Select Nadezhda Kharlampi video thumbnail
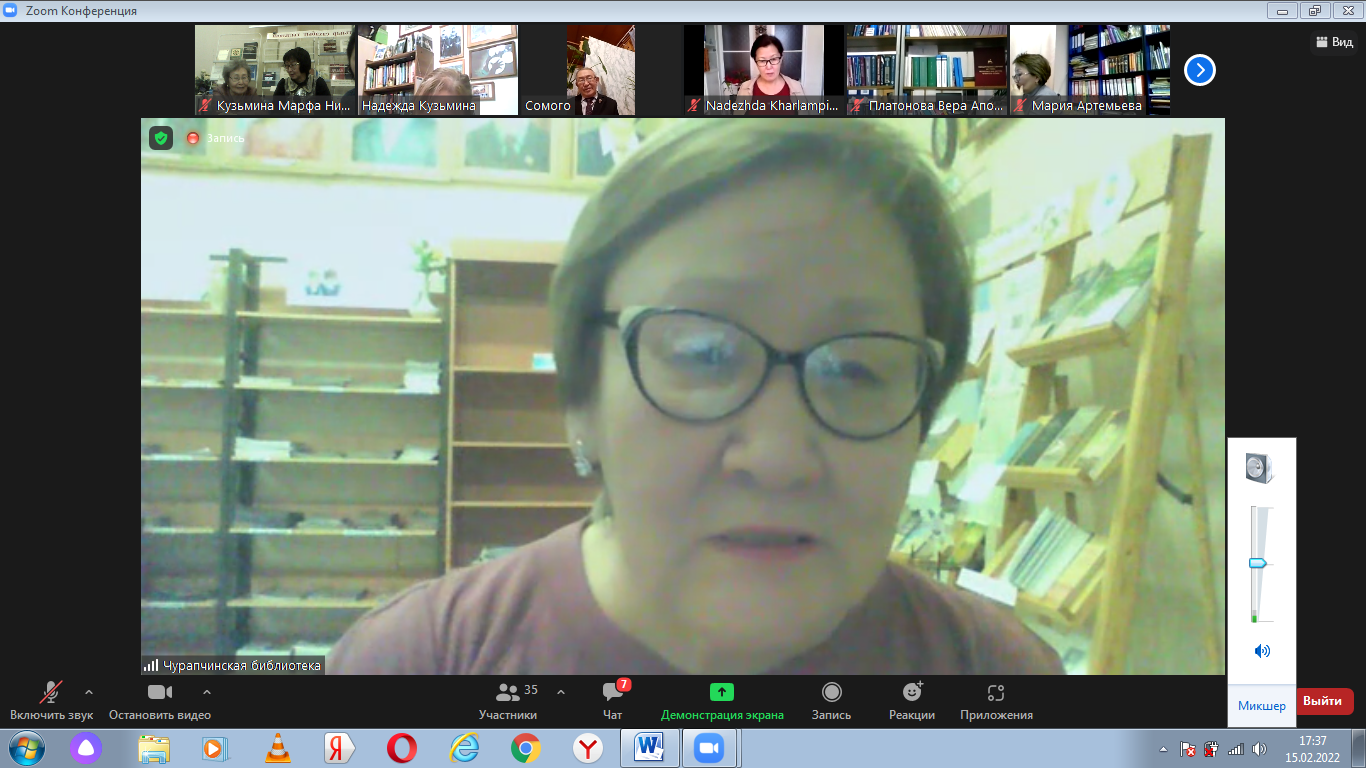 click(764, 70)
